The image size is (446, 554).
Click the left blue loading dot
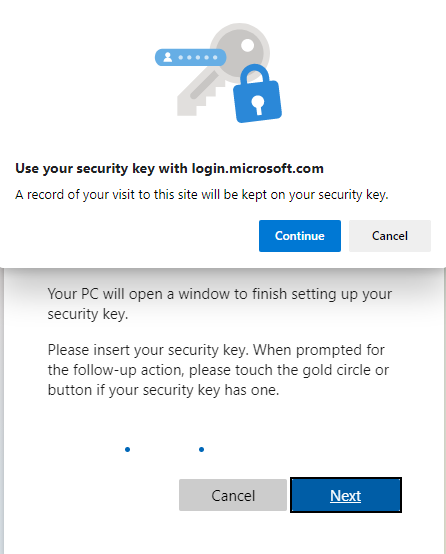click(128, 449)
